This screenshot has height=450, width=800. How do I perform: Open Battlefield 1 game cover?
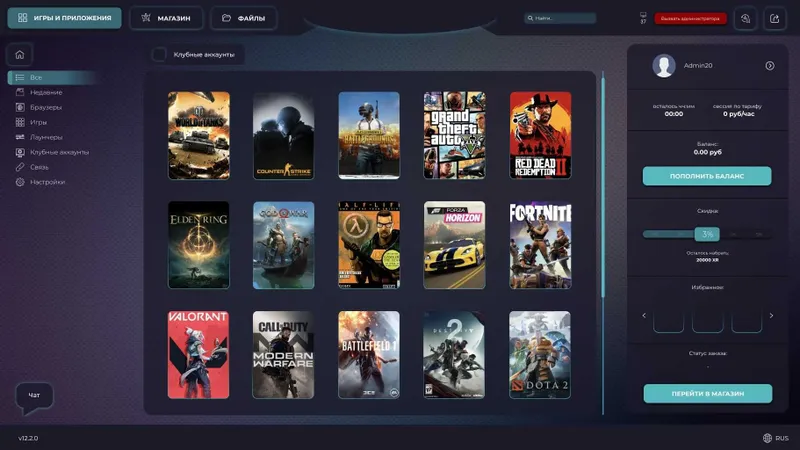(x=369, y=355)
